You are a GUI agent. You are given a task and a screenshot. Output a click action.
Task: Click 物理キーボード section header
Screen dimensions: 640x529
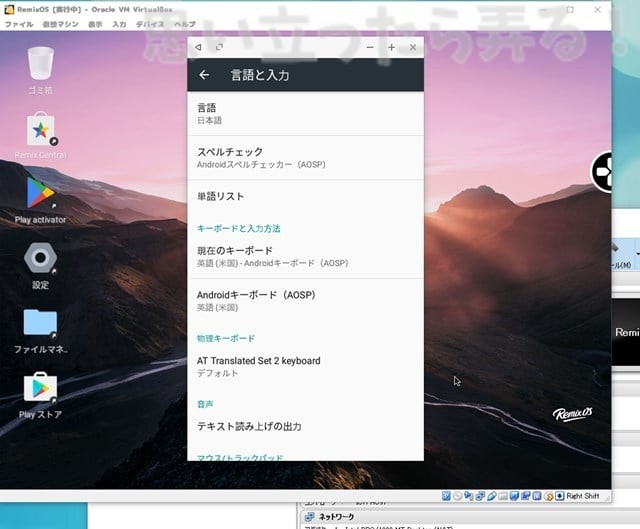226,338
